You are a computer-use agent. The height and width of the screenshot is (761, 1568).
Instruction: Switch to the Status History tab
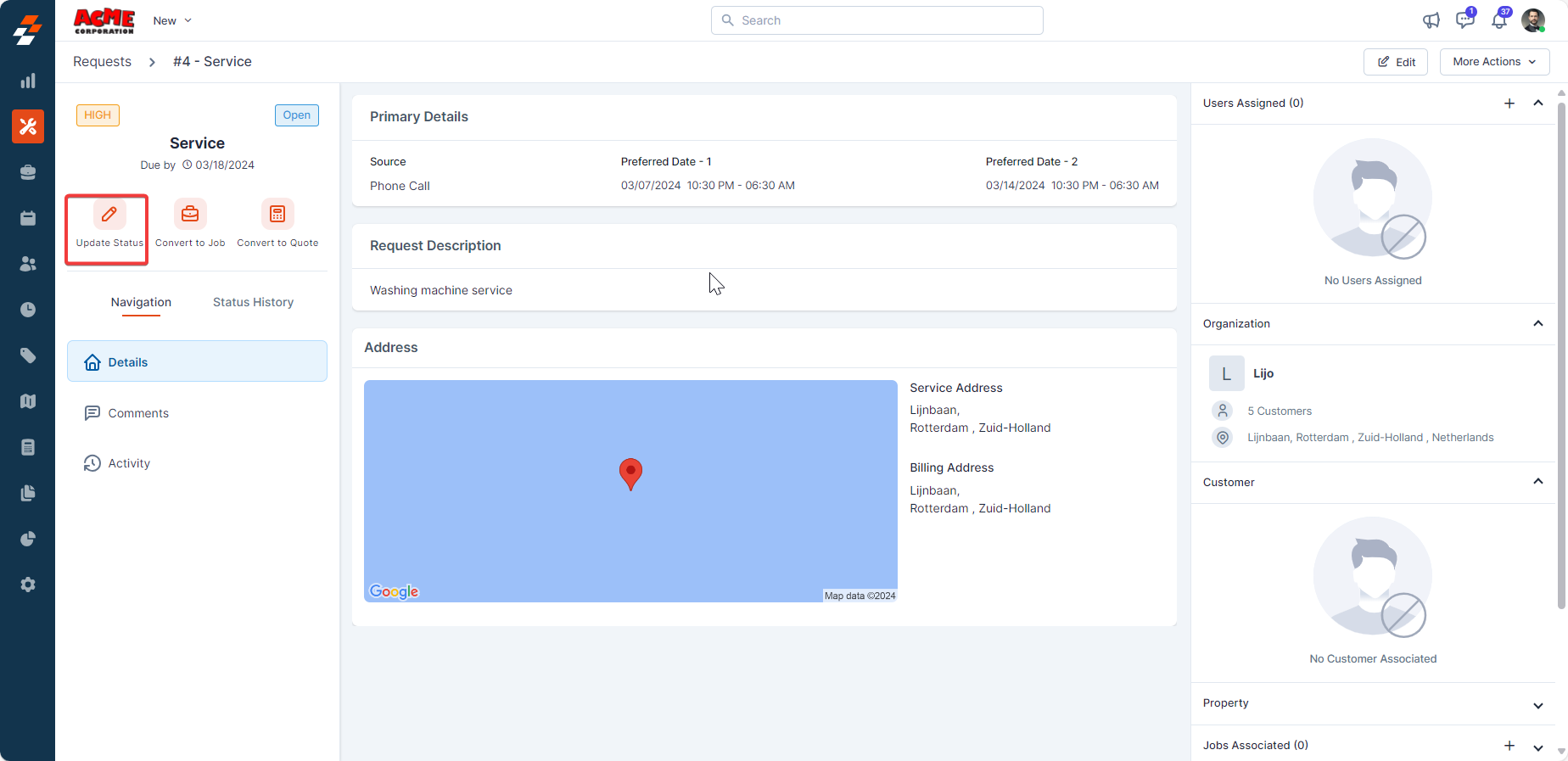253,302
